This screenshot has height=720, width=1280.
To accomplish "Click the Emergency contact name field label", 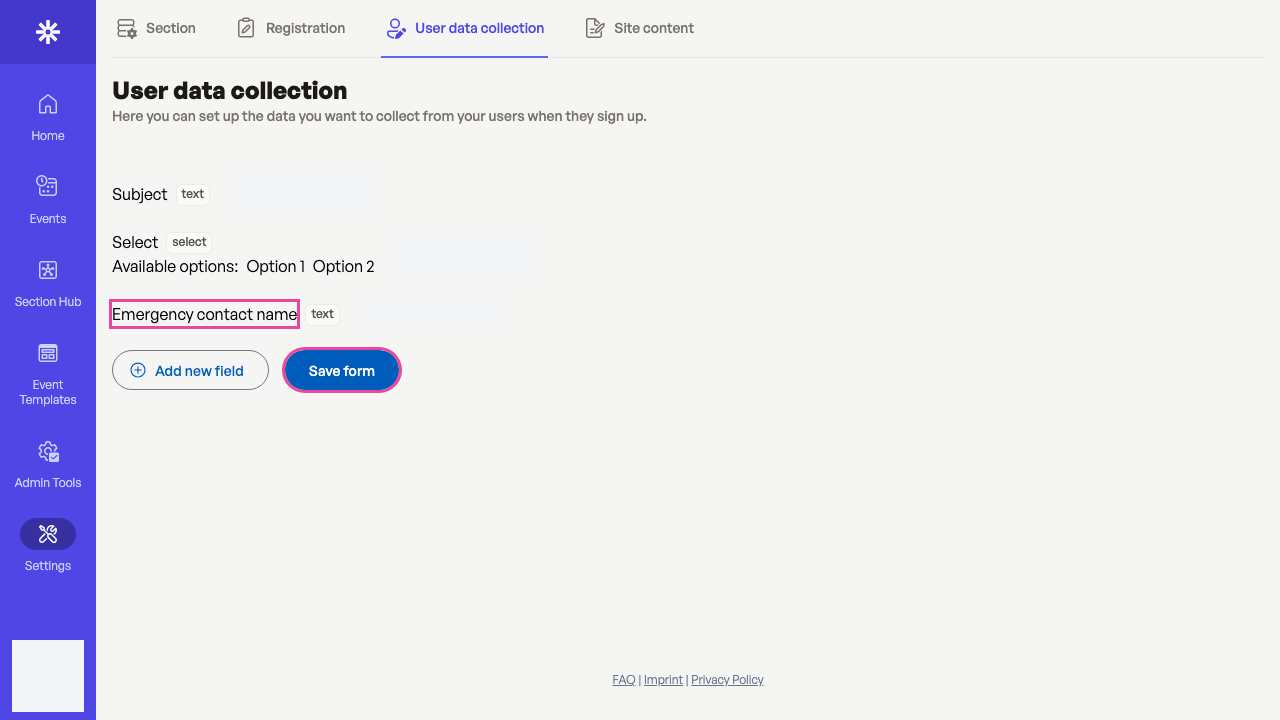I will 204,314.
